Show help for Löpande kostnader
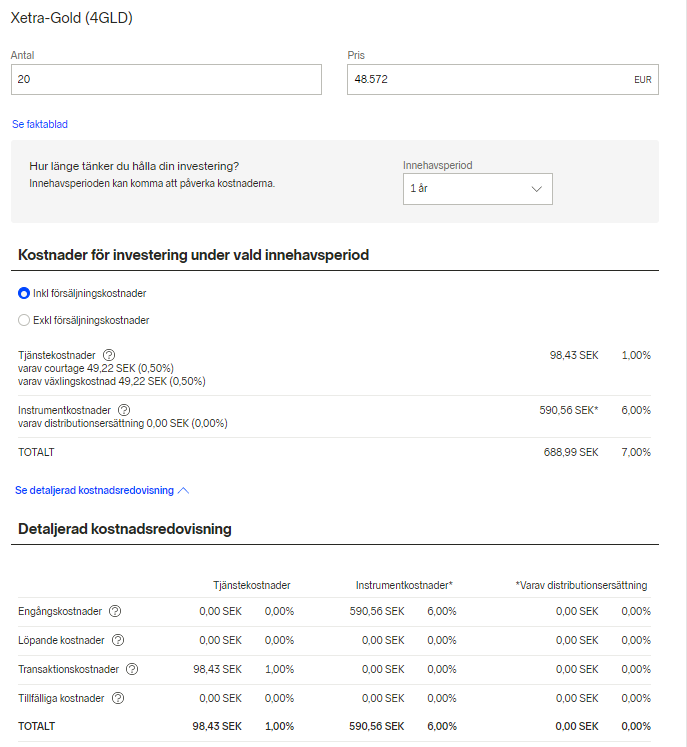 [118, 640]
